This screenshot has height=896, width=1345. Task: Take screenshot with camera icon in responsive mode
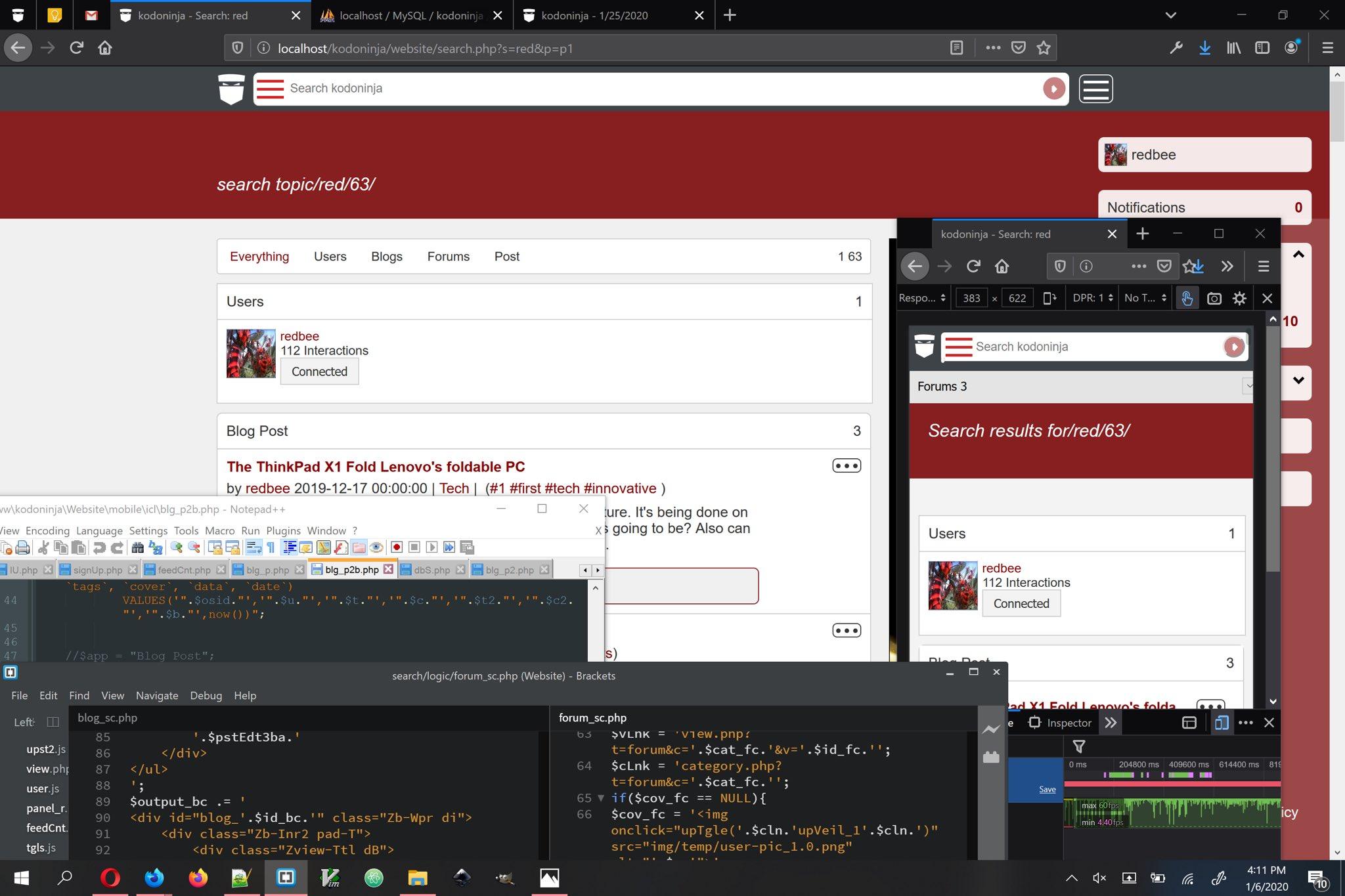[1214, 299]
